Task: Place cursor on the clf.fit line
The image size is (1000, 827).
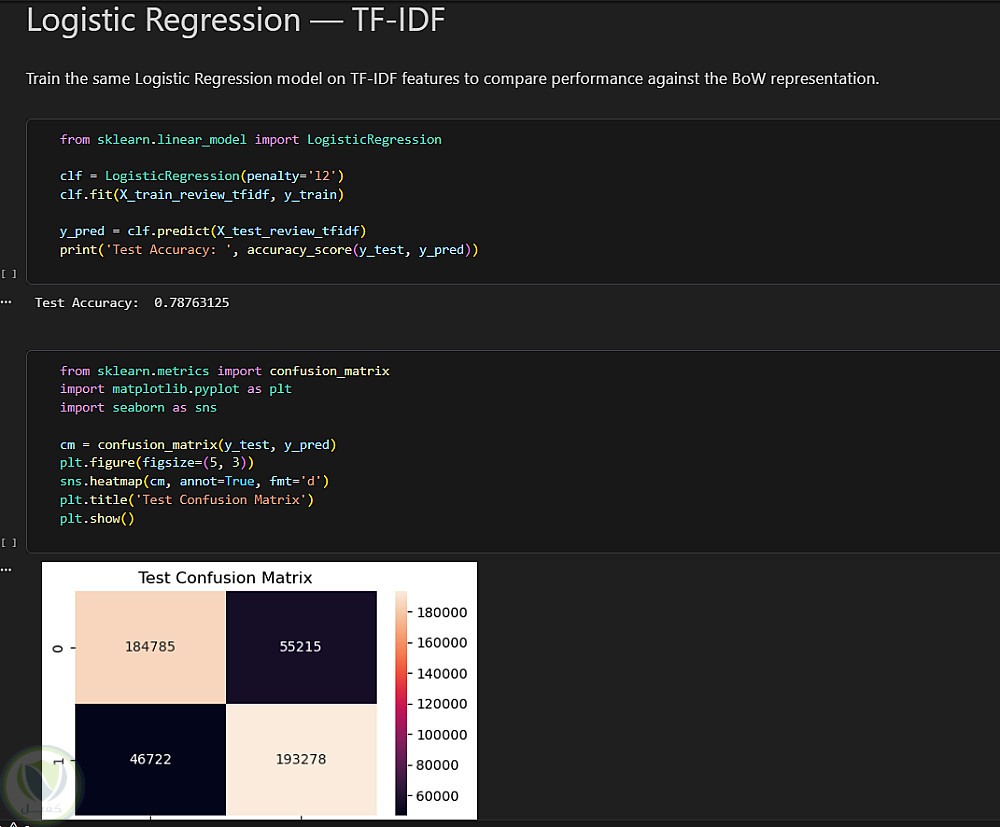Action: (x=202, y=194)
